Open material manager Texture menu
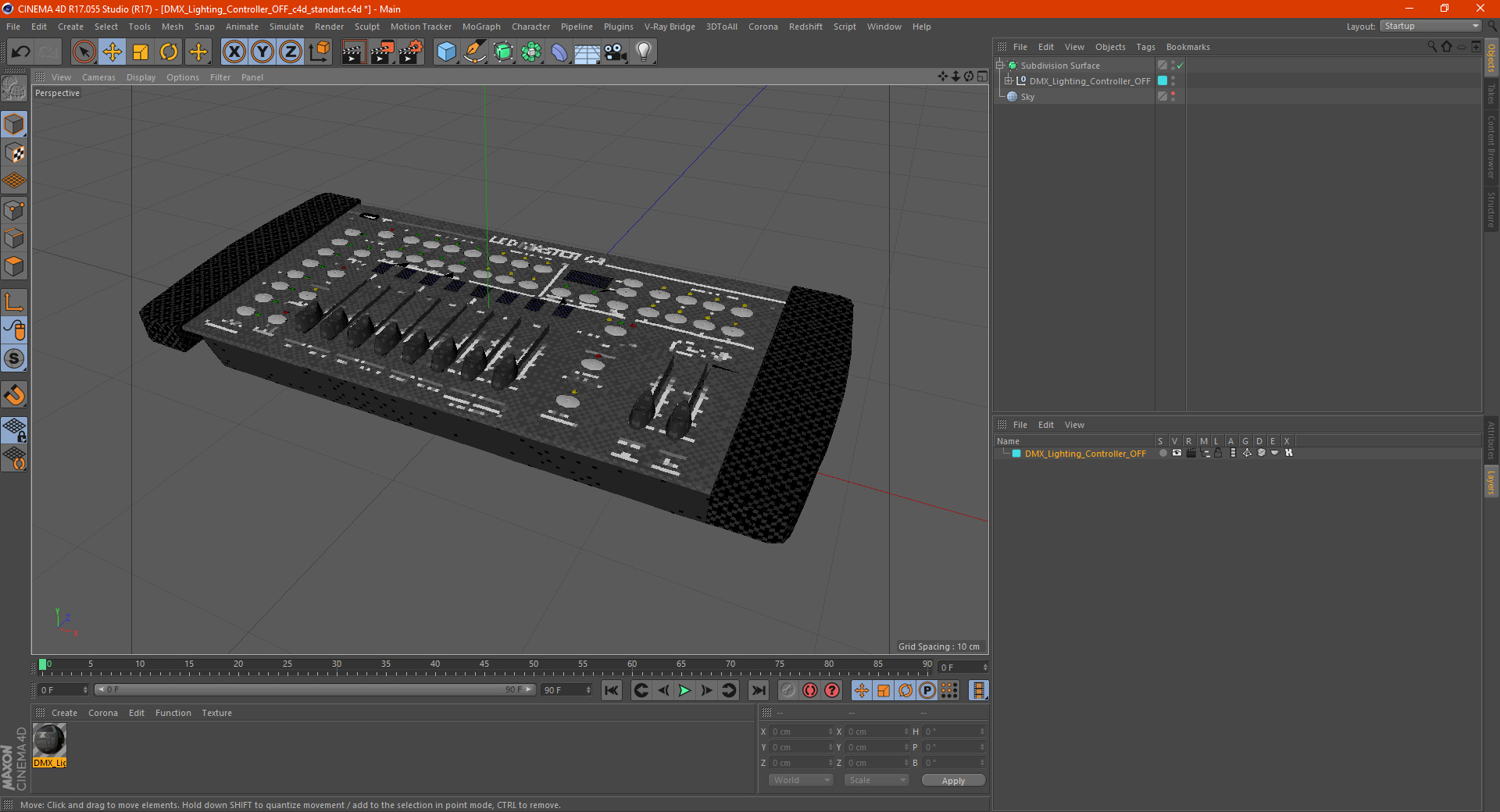This screenshot has height=812, width=1500. pyautogui.click(x=216, y=713)
